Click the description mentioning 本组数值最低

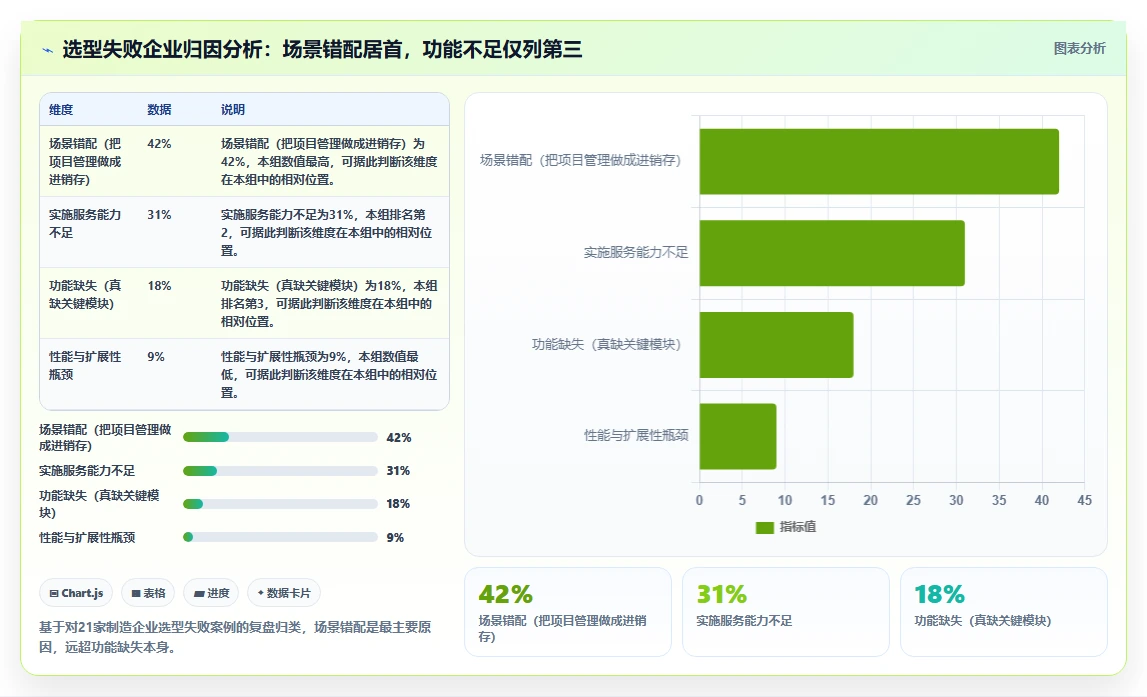click(329, 374)
